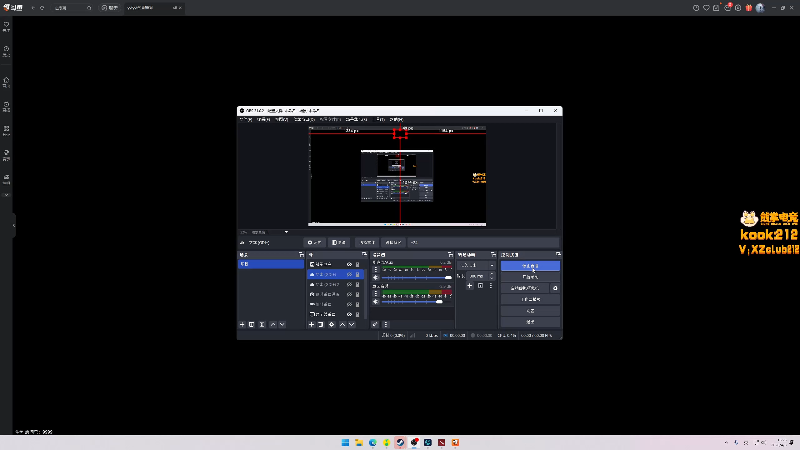800x450 pixels.
Task: Open the scene transition type dropdown
Action: (475, 265)
